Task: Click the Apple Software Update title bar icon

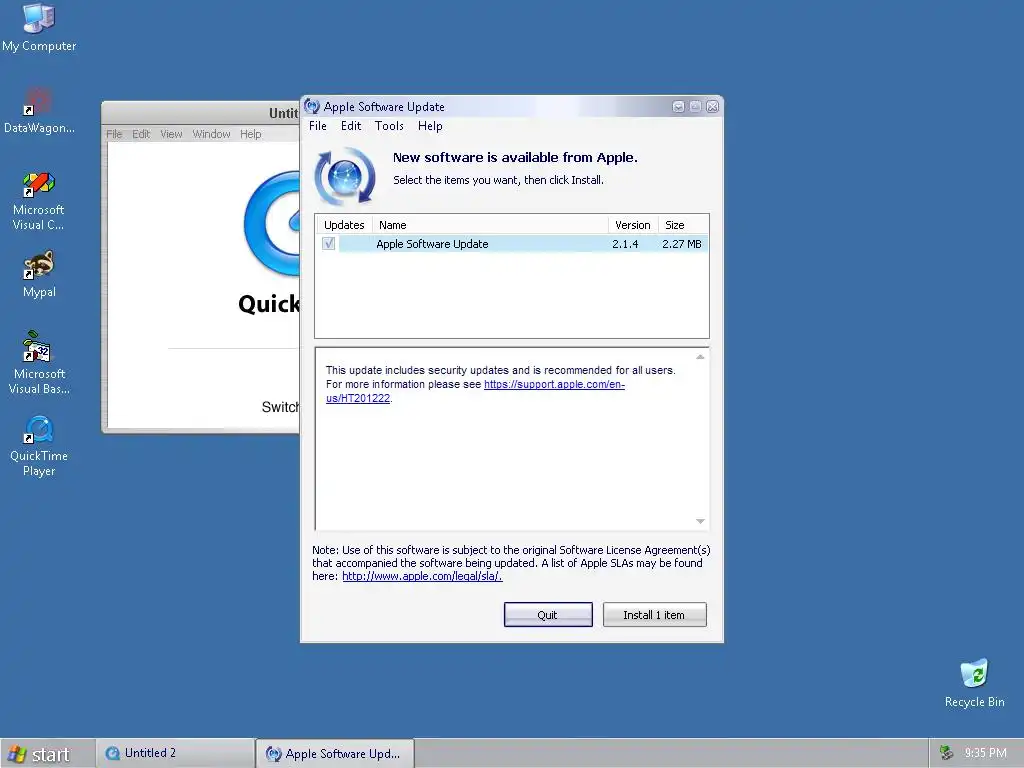Action: click(312, 106)
